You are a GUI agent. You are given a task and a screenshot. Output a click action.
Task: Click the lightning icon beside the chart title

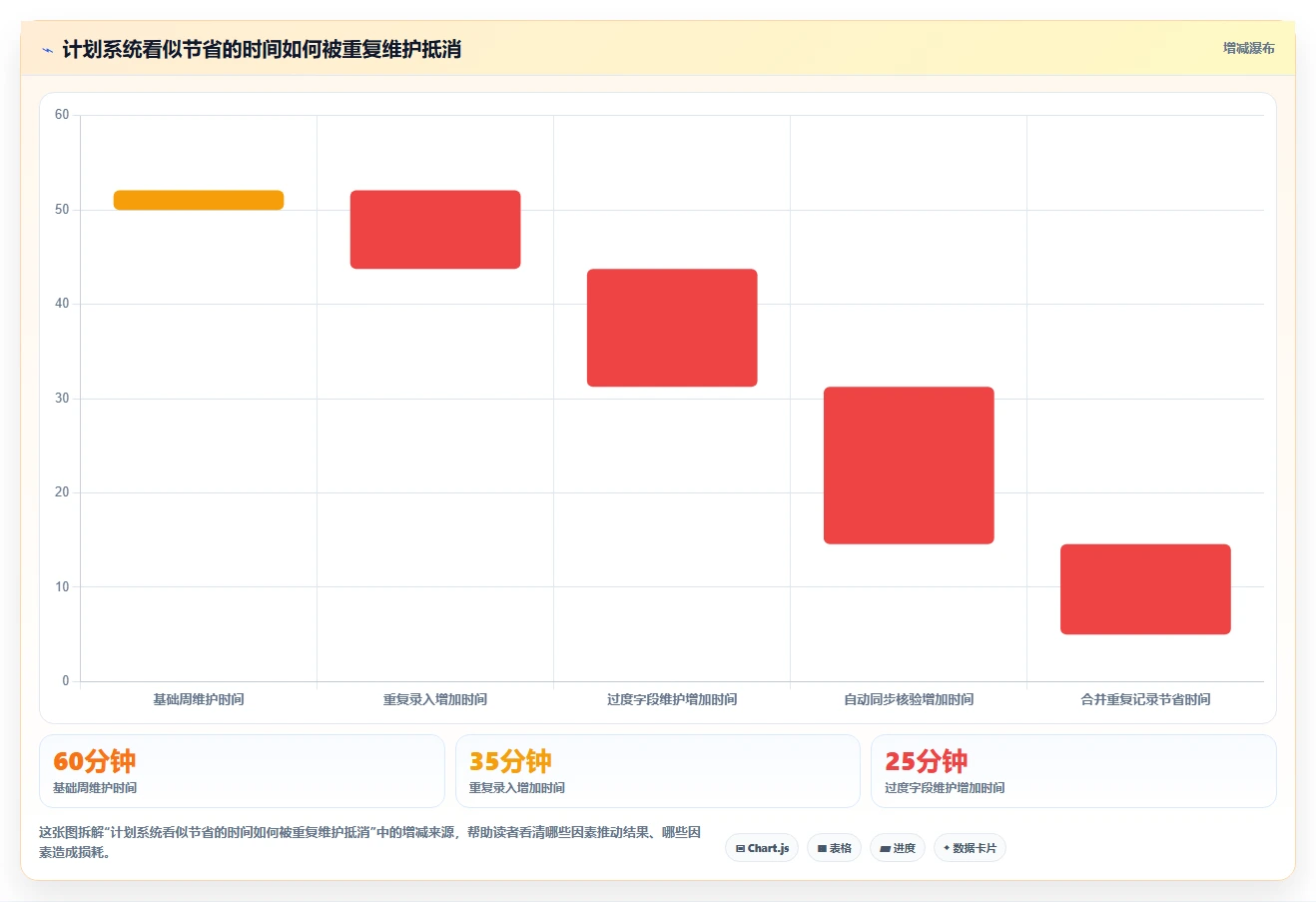pos(47,50)
